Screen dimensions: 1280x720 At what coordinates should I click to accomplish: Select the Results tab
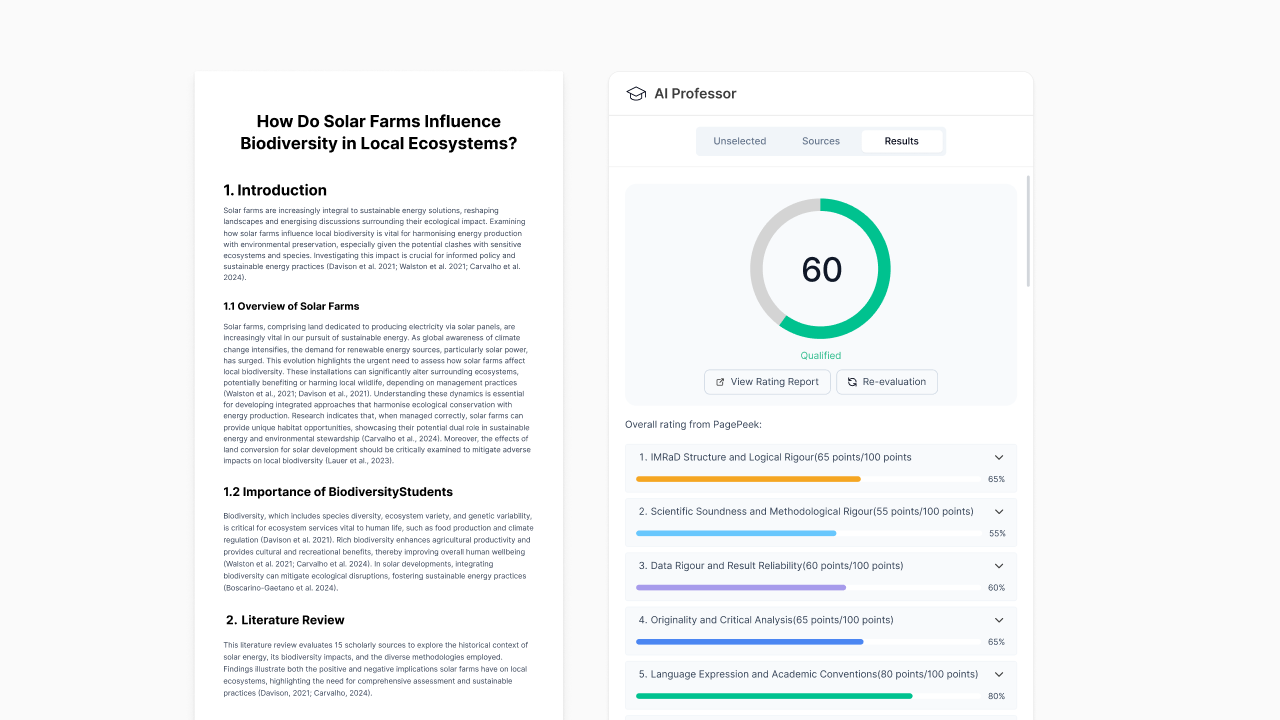click(x=901, y=141)
